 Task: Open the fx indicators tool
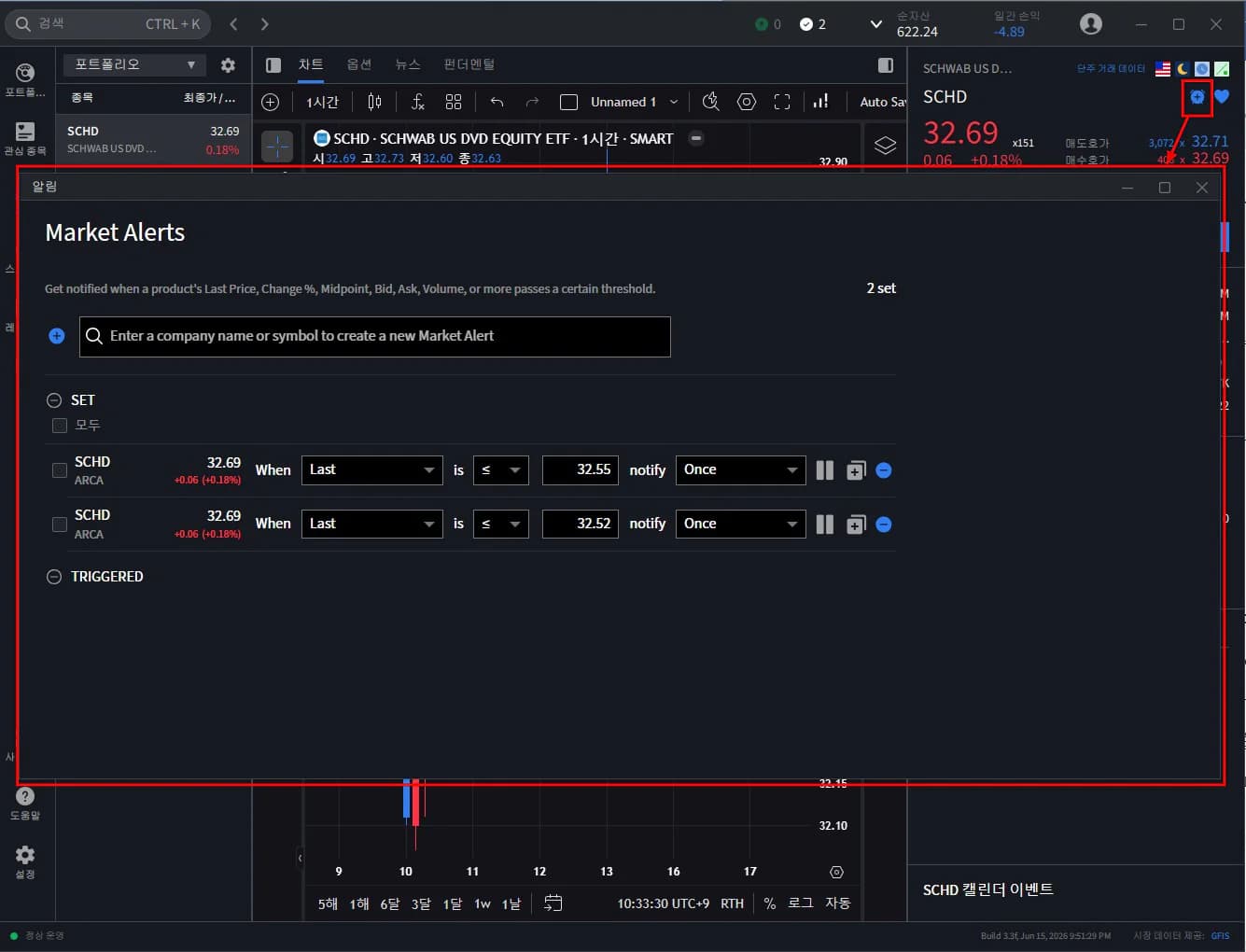click(x=418, y=102)
